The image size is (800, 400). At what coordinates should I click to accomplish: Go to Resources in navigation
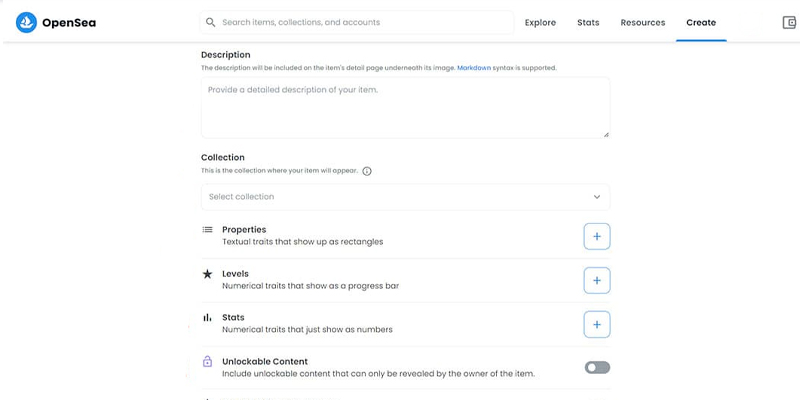(643, 22)
